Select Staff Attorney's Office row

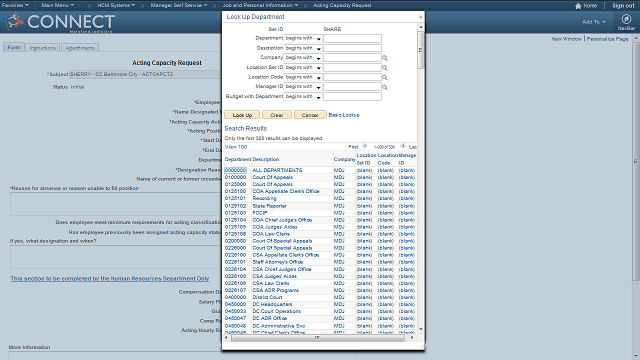[278, 262]
